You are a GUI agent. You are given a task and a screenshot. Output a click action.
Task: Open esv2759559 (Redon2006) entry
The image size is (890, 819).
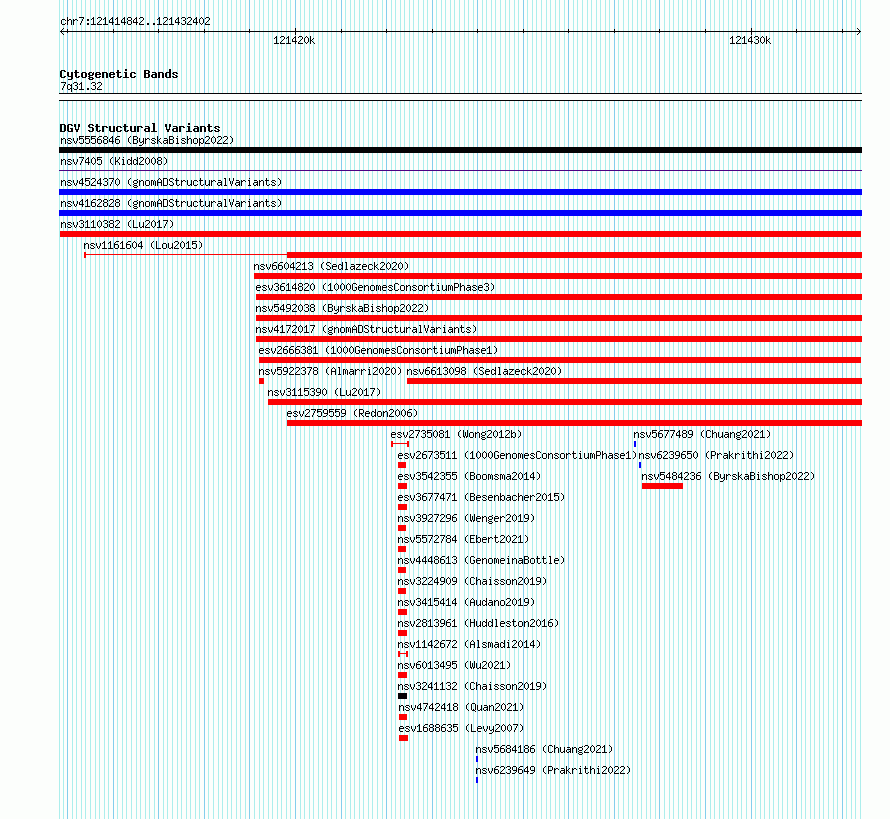point(352,413)
